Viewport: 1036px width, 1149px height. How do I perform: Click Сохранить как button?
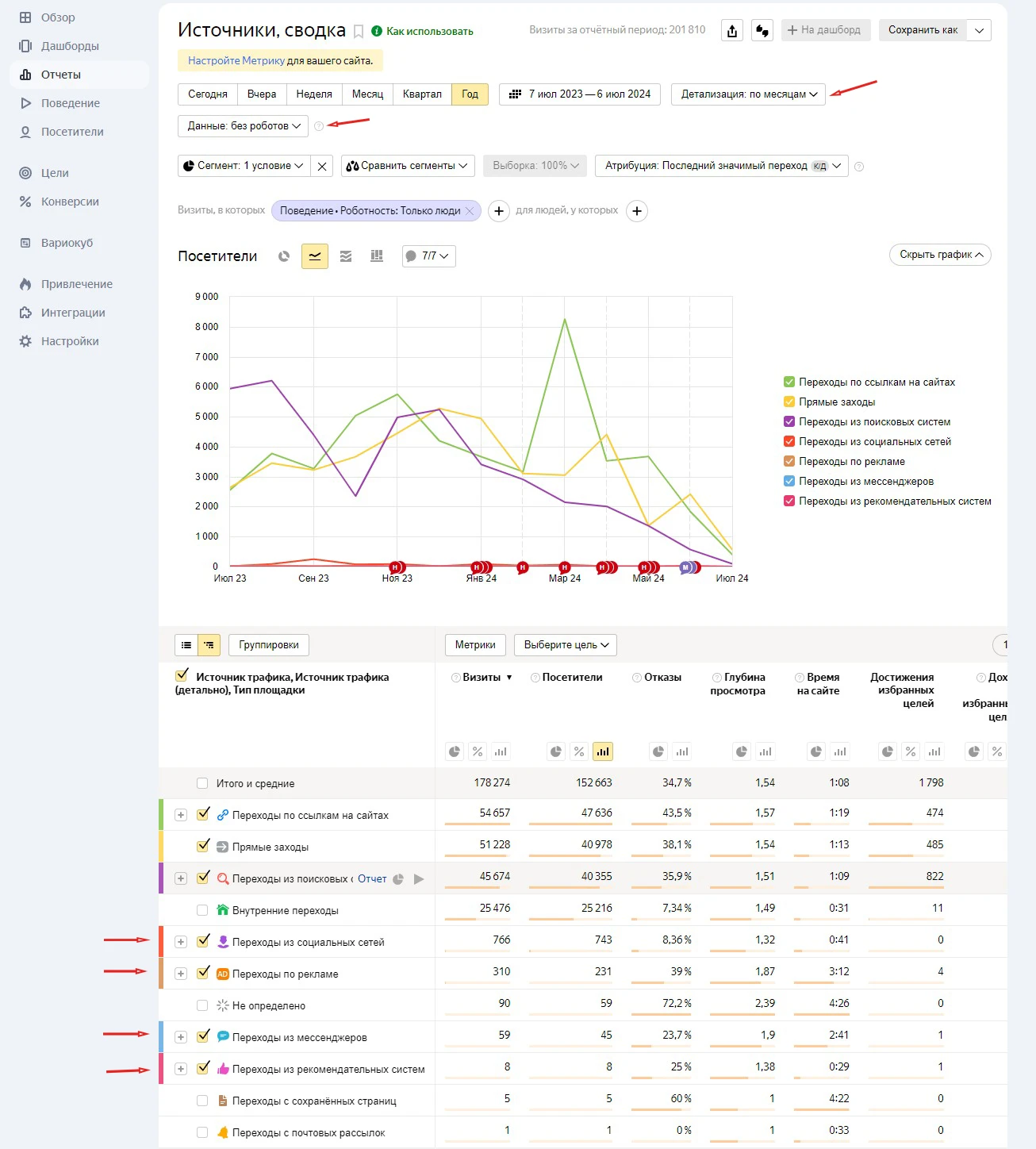[x=923, y=30]
